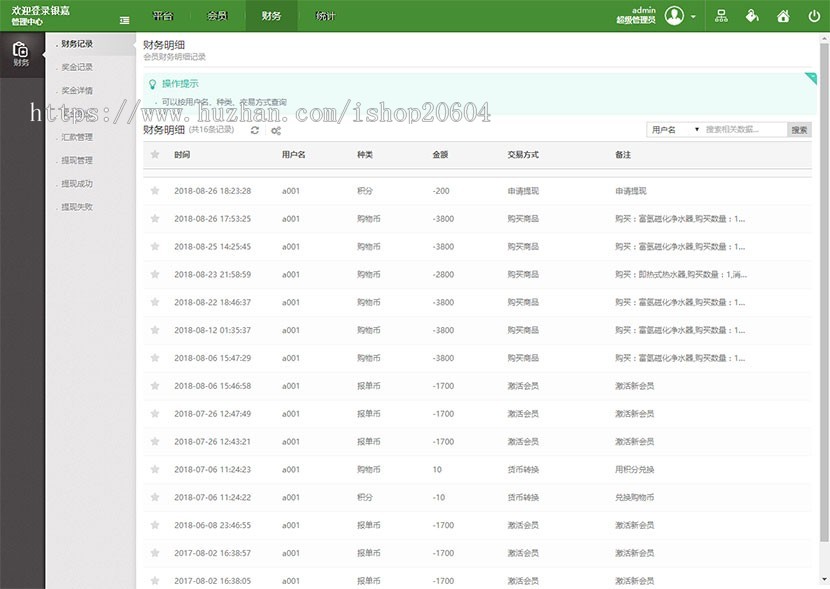Click the refresh icon next to 财务明细
The height and width of the screenshot is (589, 830).
click(x=255, y=129)
